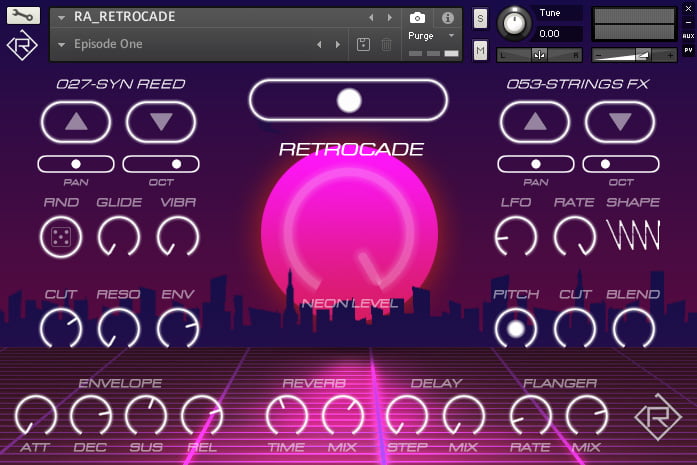
Task: Open the instrument info icon
Action: (447, 18)
